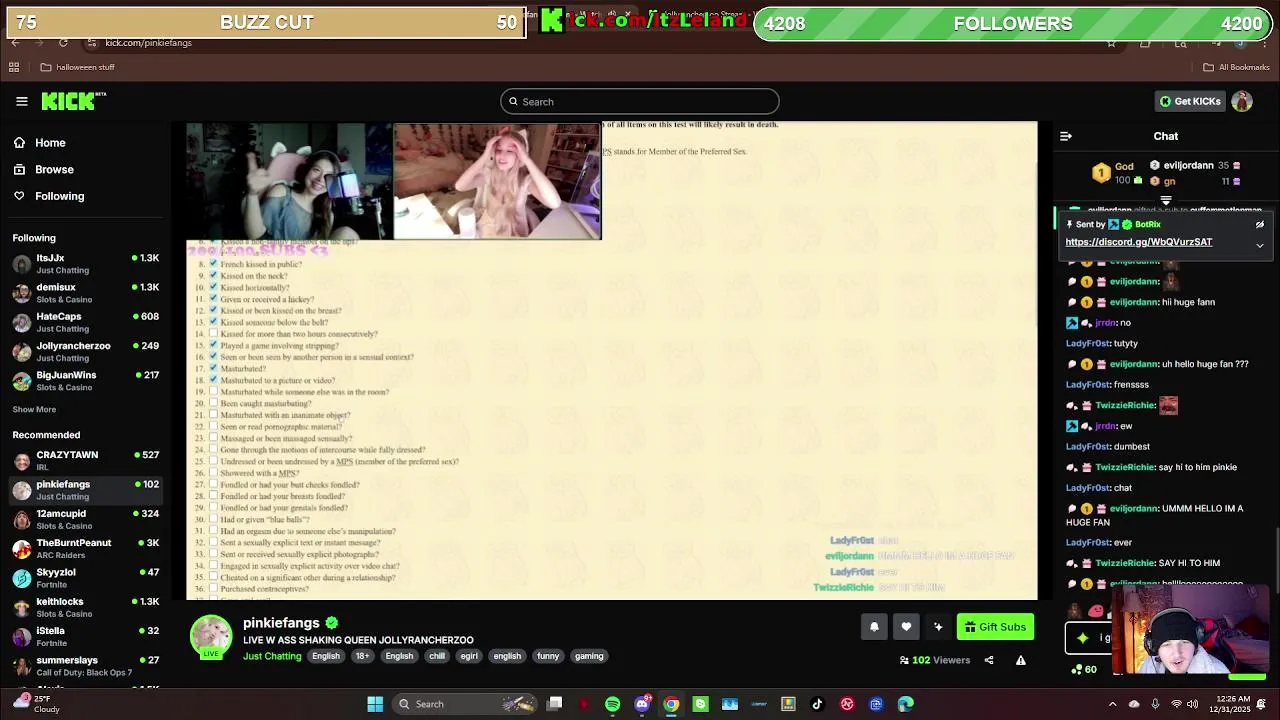
Task: Share the pinkiefangs stream
Action: coord(989,660)
